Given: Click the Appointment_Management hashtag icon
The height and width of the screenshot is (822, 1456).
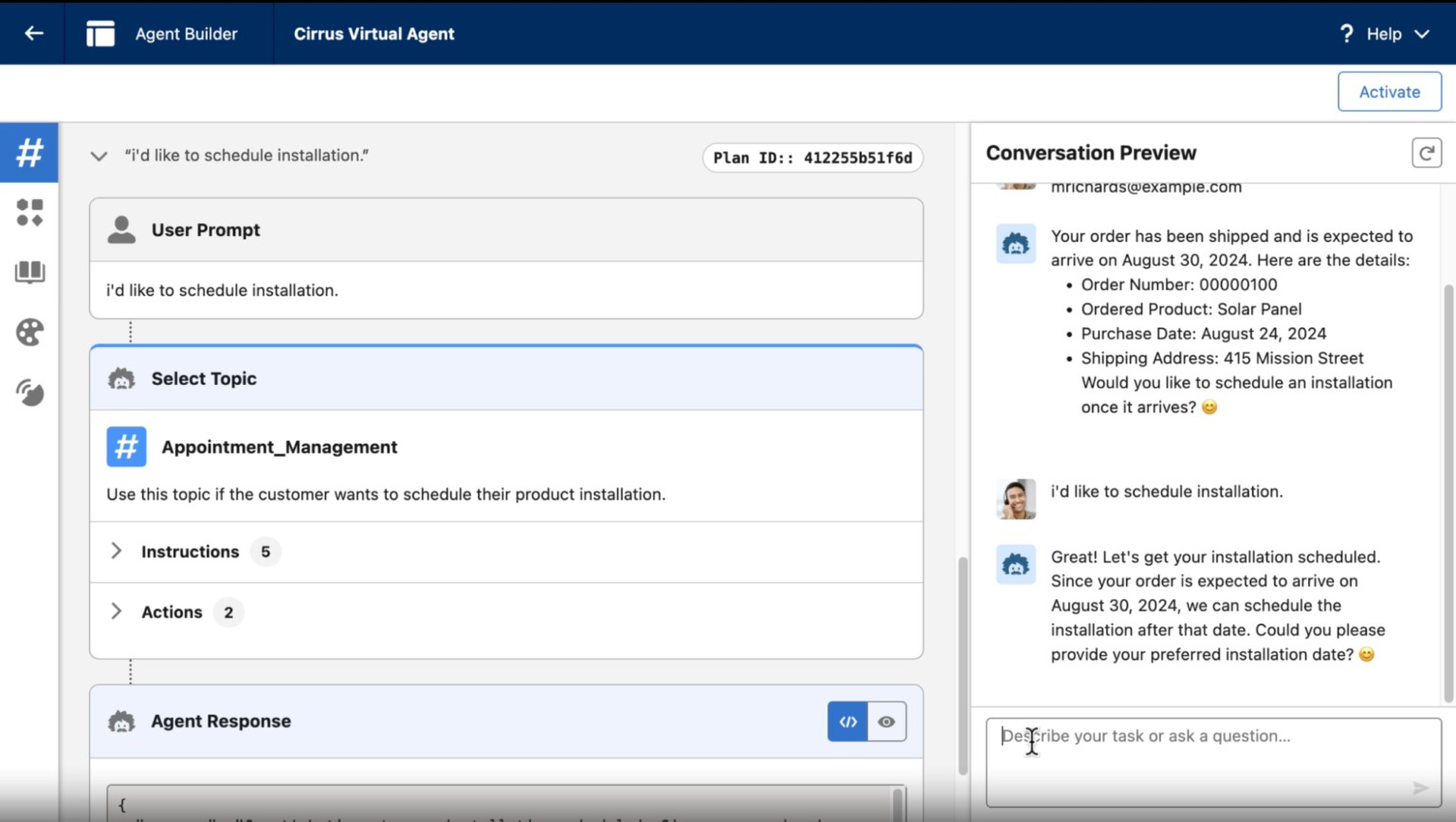Looking at the screenshot, I should click(126, 447).
